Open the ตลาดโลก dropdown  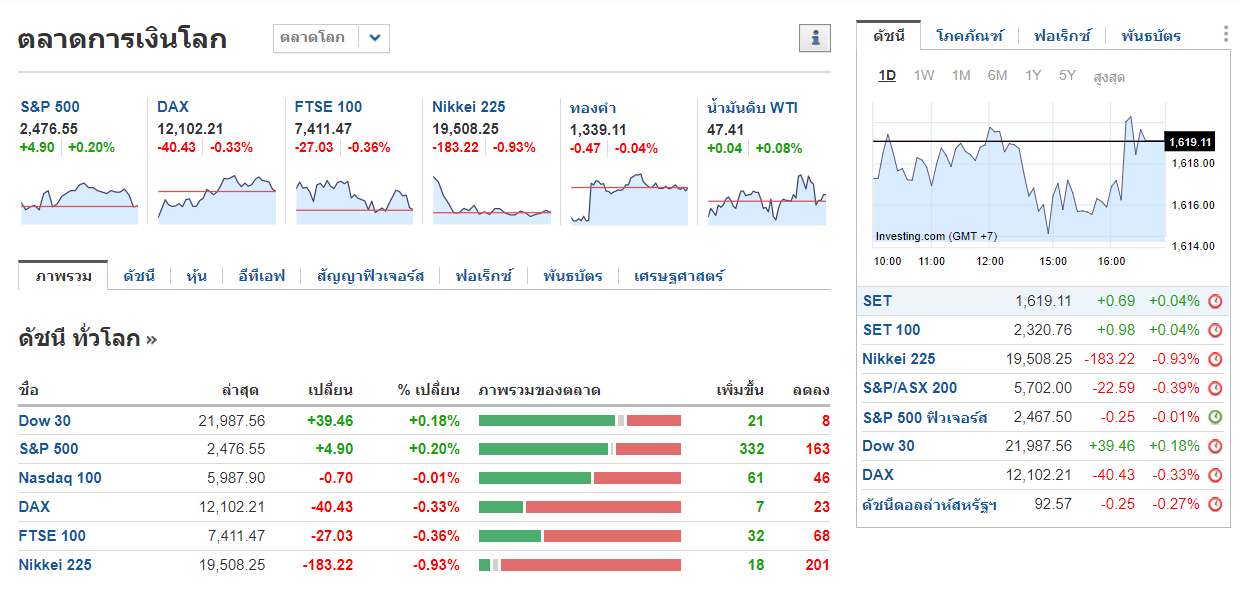374,38
